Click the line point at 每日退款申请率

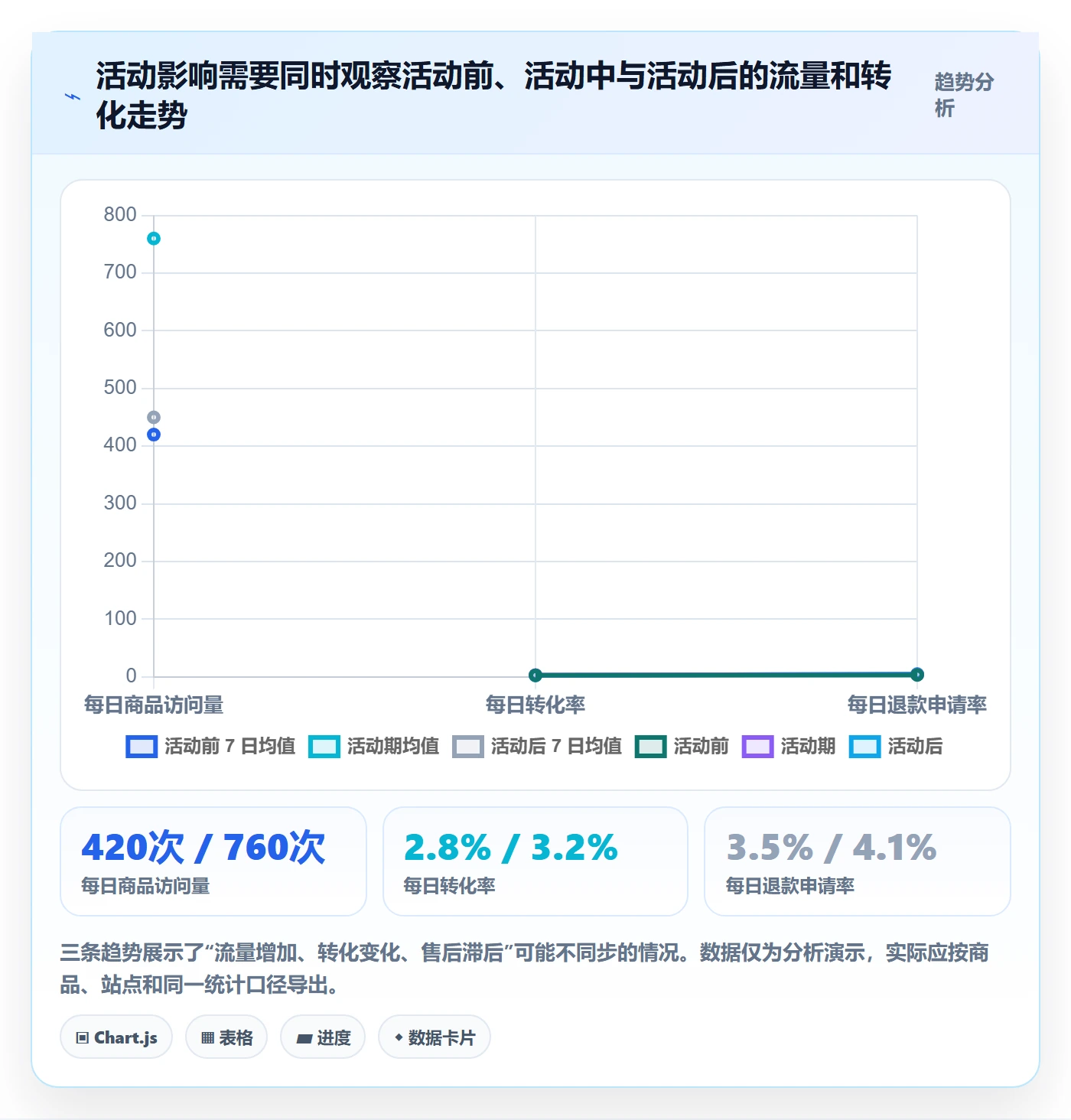pos(917,674)
